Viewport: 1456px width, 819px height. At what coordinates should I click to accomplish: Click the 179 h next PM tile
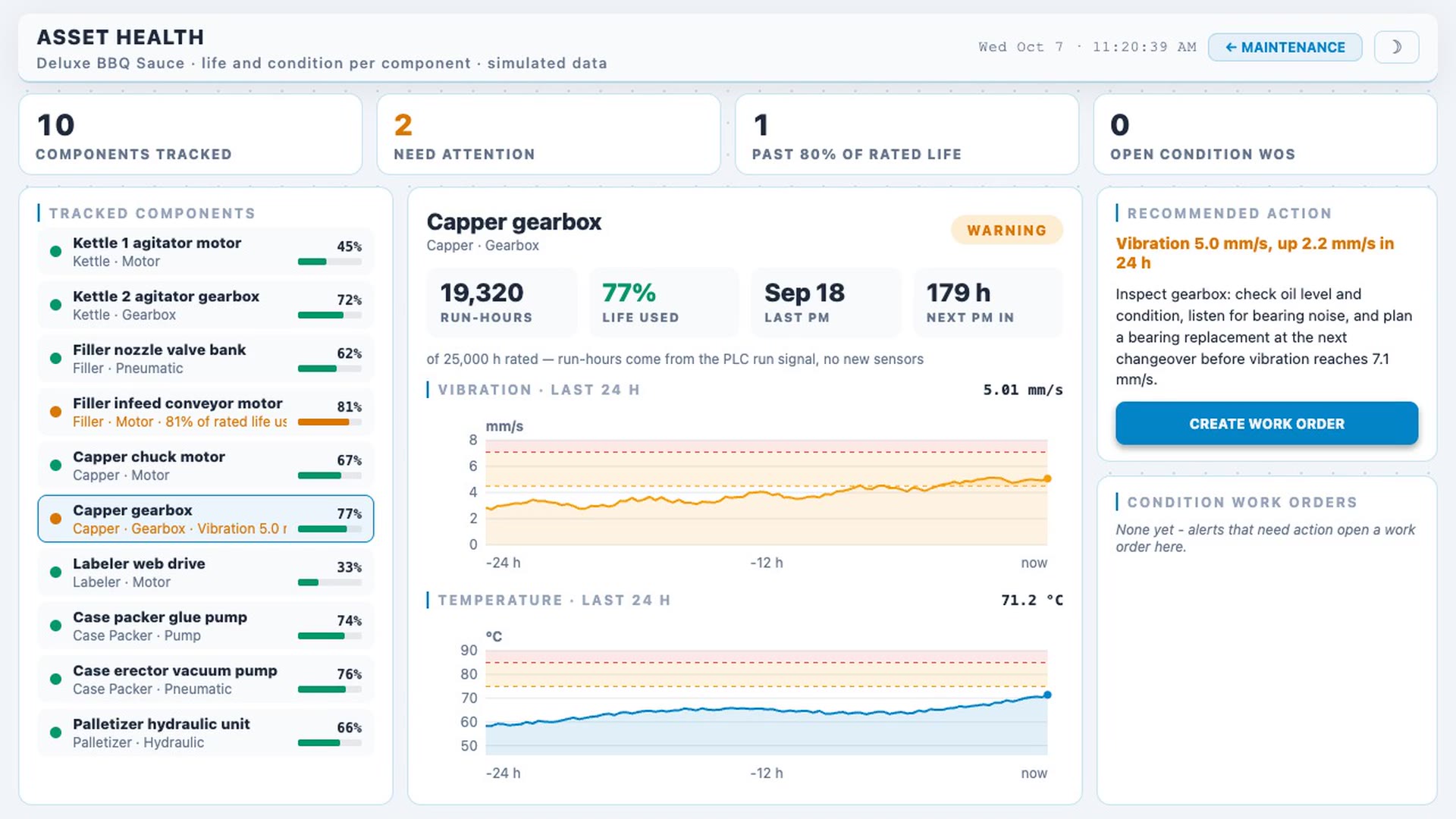click(988, 302)
